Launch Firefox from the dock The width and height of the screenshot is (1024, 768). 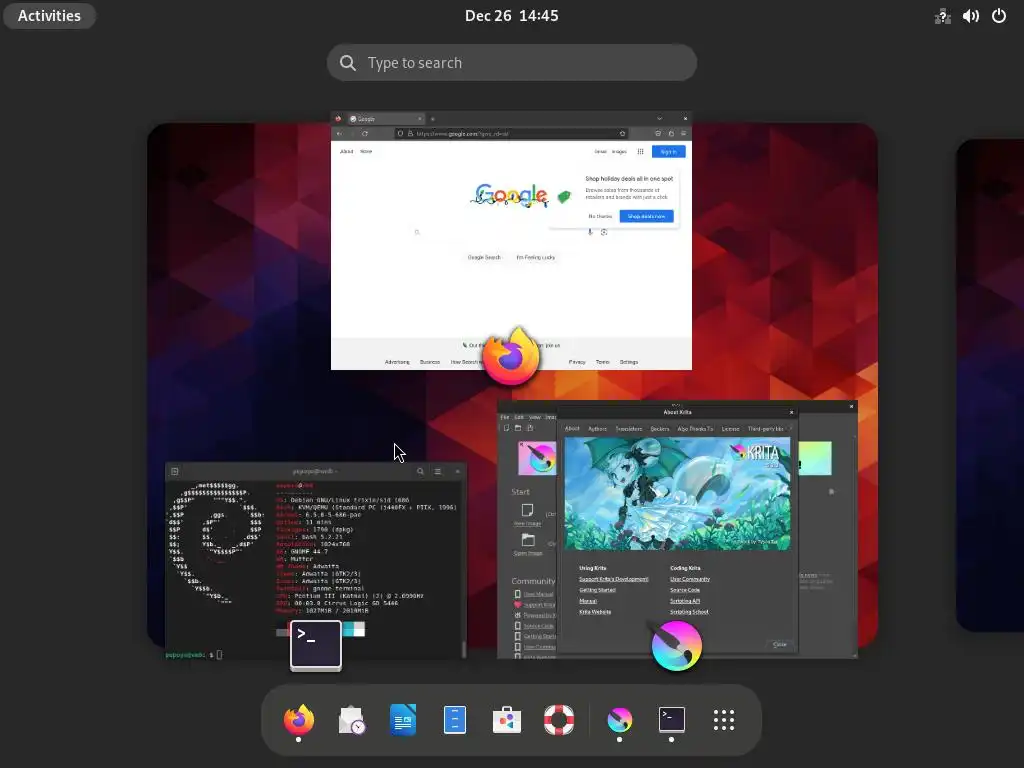[298, 720]
